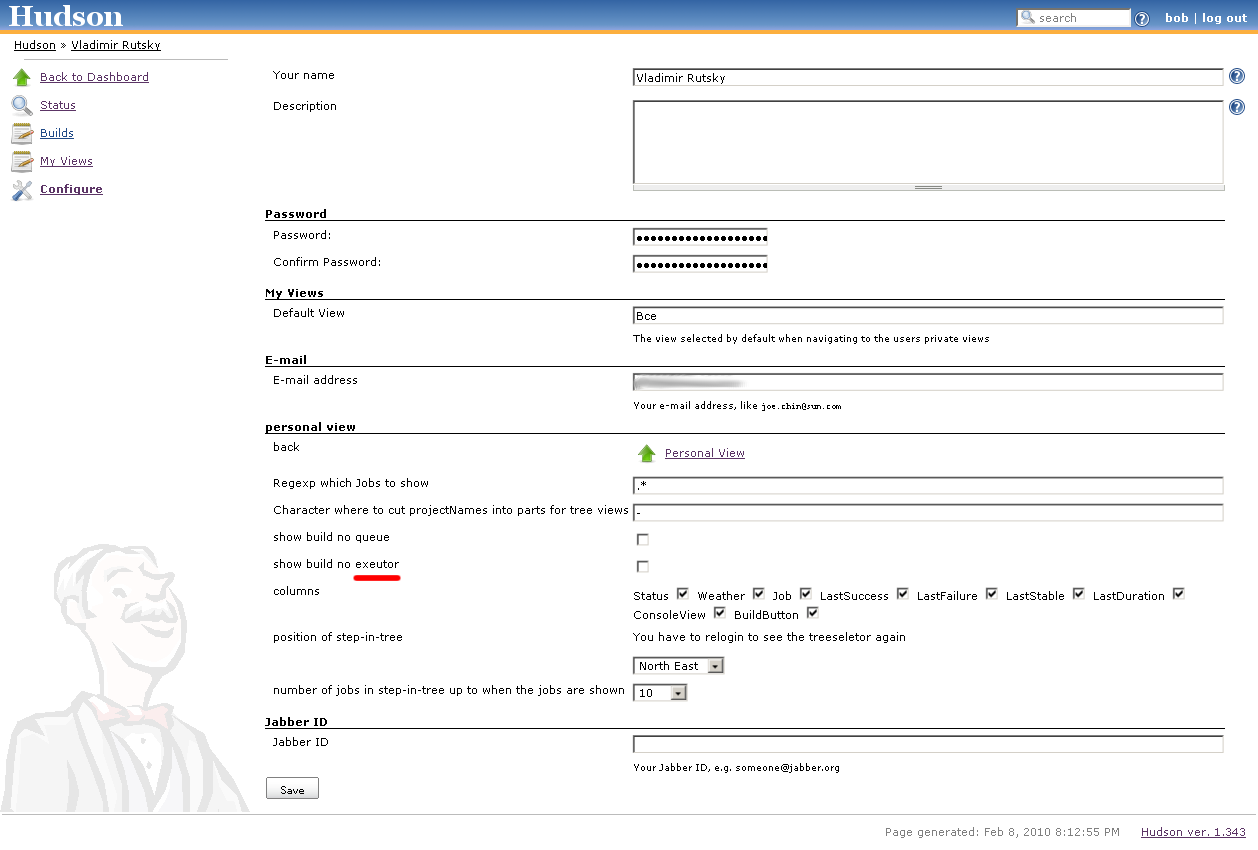Image resolution: width=1258 pixels, height=850 pixels.
Task: Open the Builds link in sidebar
Action: (57, 134)
